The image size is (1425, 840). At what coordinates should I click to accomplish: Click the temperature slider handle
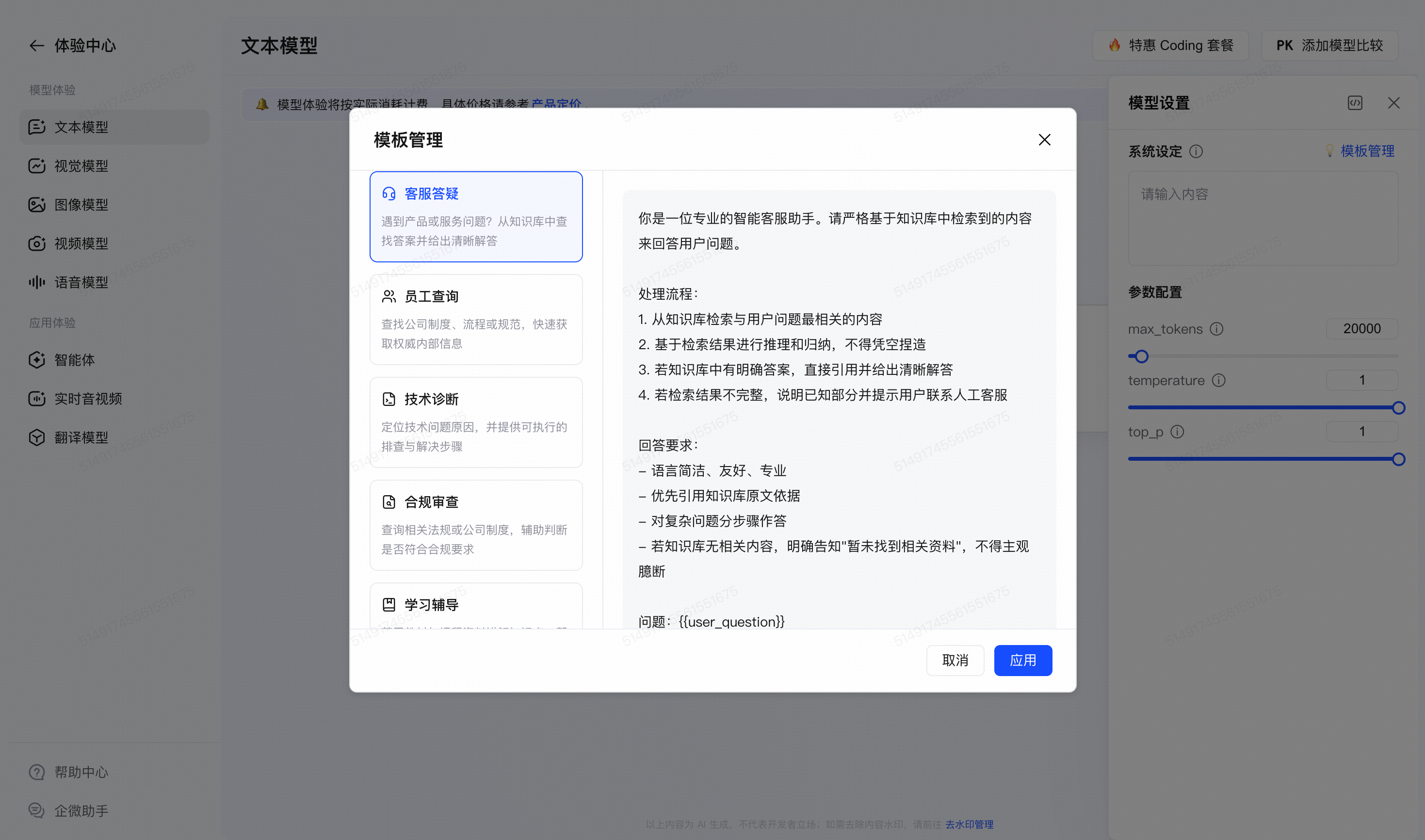1398,407
